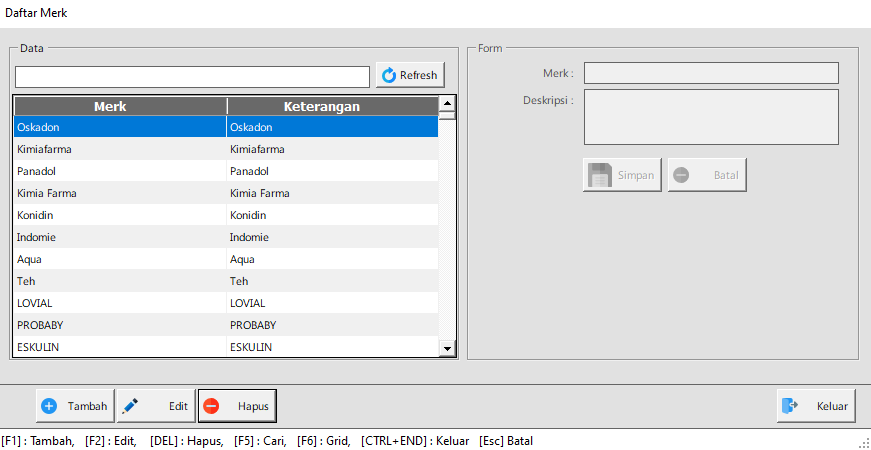The width and height of the screenshot is (871, 450).
Task: Sort by the Keterangan column header
Action: pos(333,107)
